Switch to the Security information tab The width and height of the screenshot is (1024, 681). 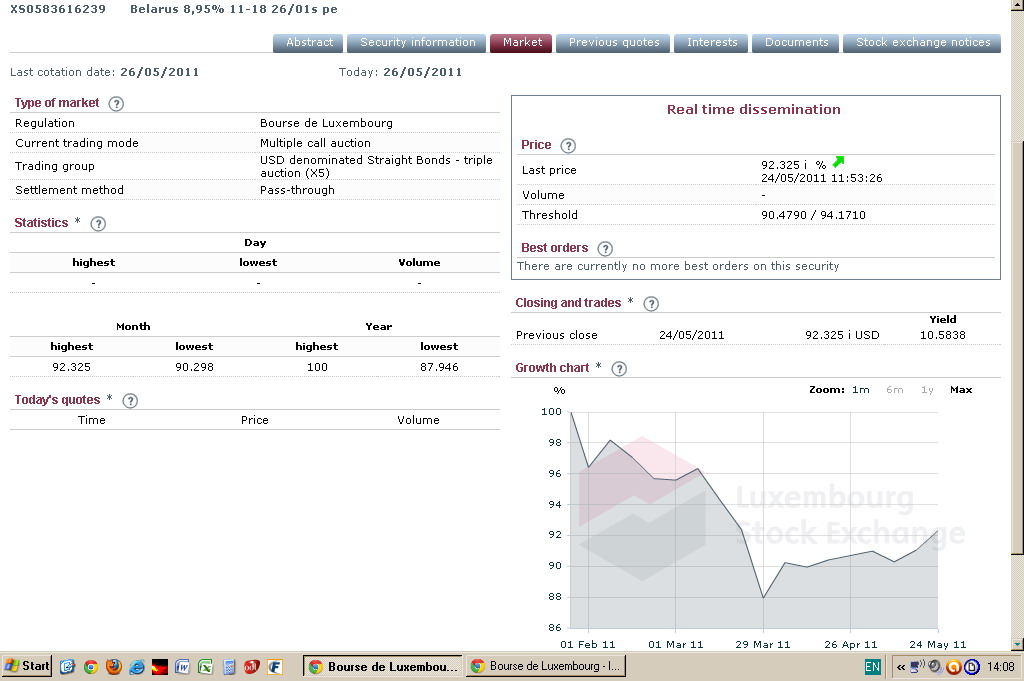click(x=417, y=42)
